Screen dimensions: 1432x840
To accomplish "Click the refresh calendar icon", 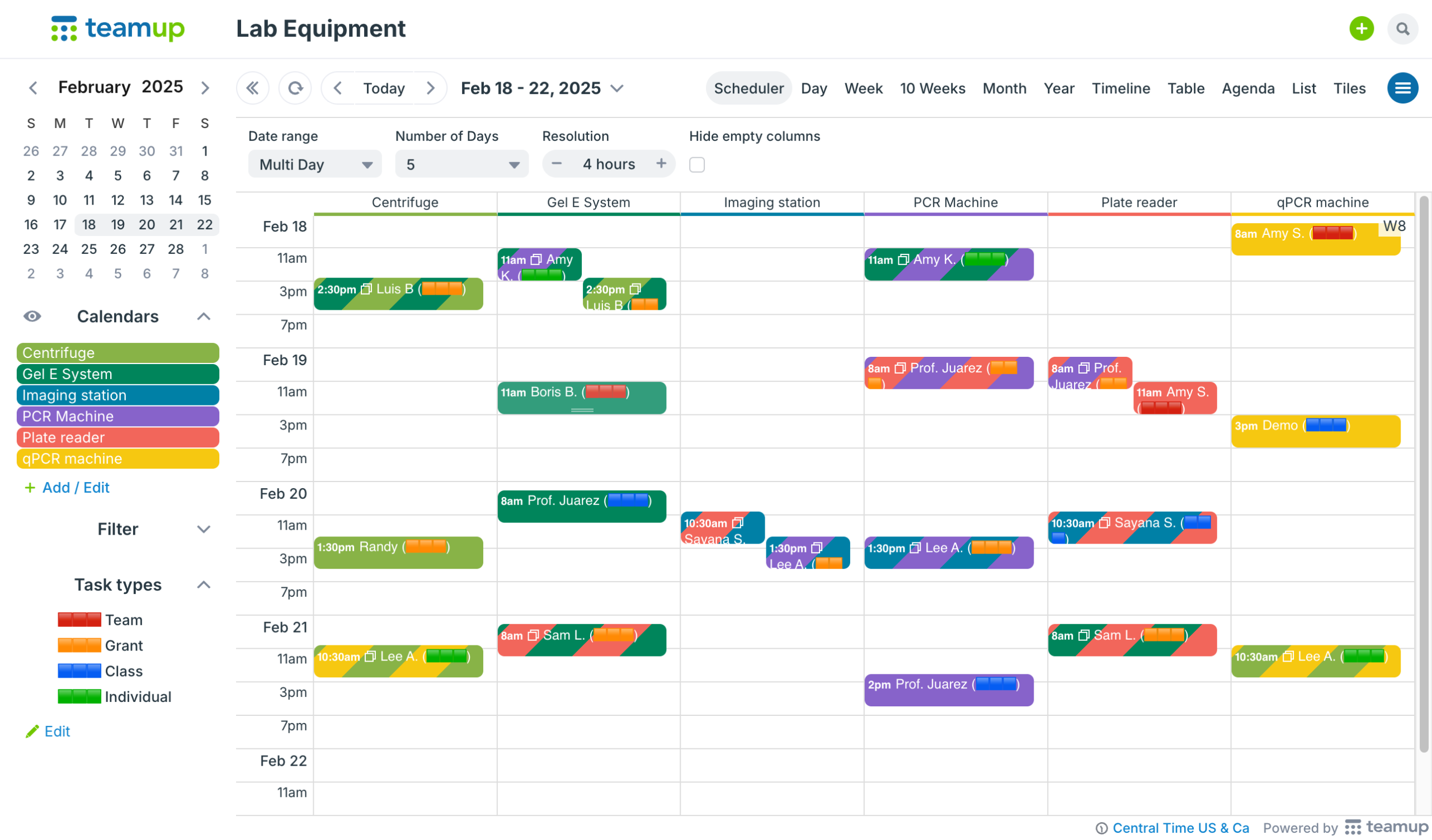I will (295, 88).
